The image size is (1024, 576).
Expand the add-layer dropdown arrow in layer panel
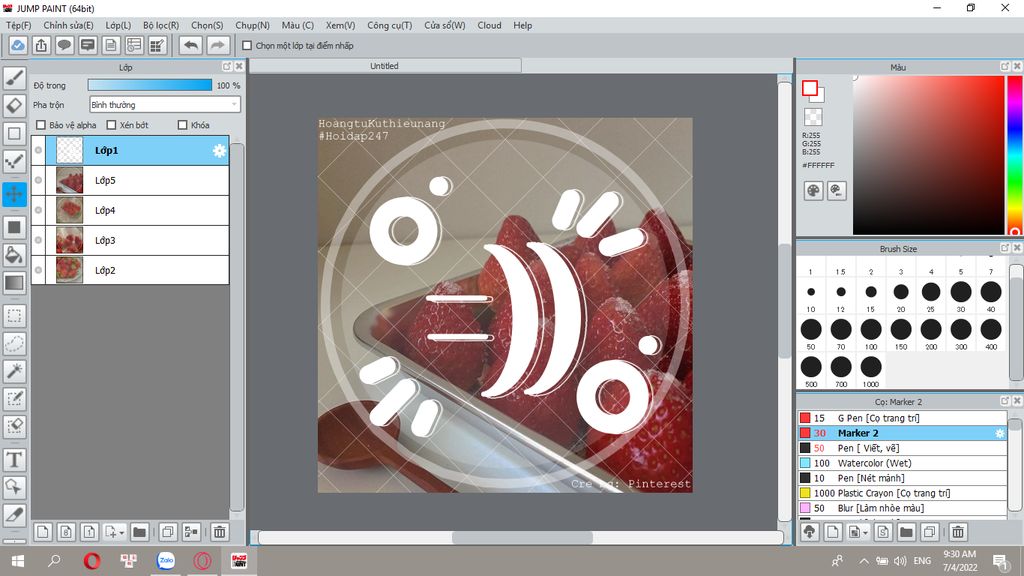122,533
